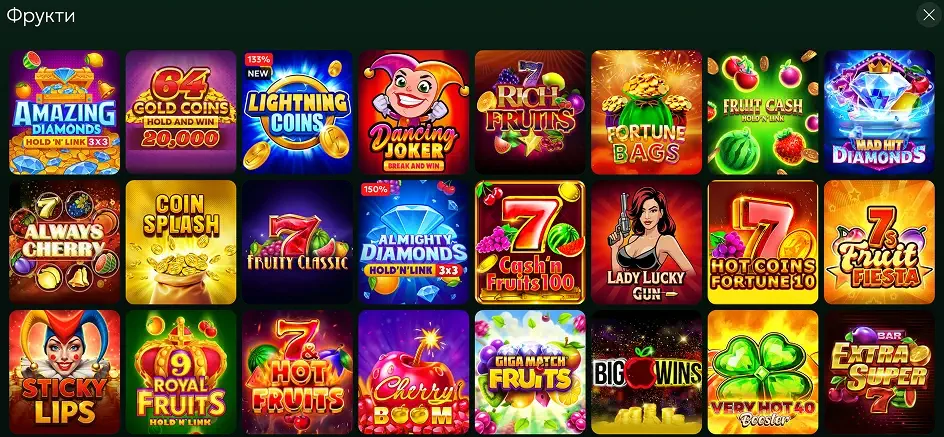Image resolution: width=944 pixels, height=437 pixels.
Task: Click the Coin Splash game
Action: click(181, 243)
